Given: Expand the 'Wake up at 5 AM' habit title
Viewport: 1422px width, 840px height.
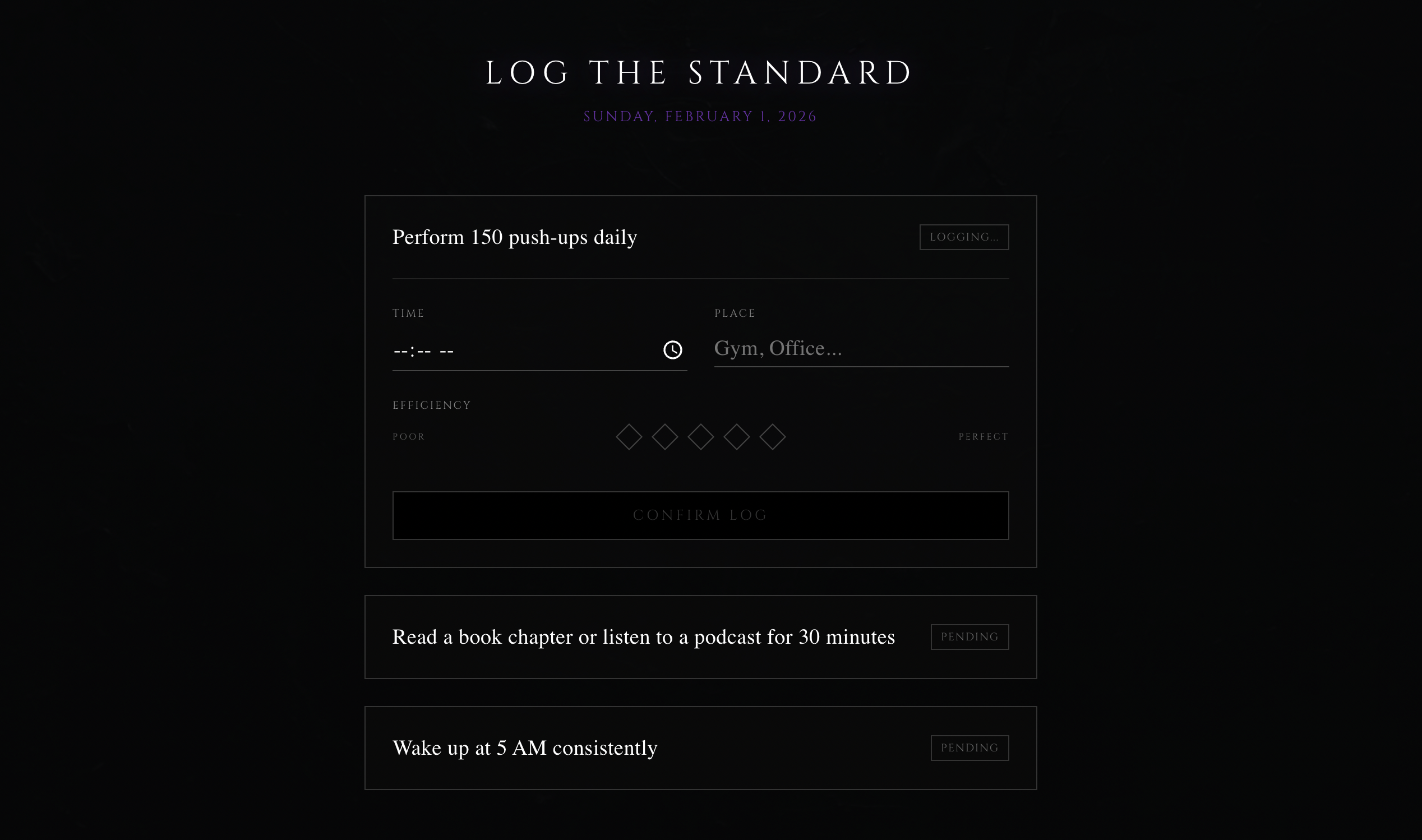Looking at the screenshot, I should tap(524, 747).
